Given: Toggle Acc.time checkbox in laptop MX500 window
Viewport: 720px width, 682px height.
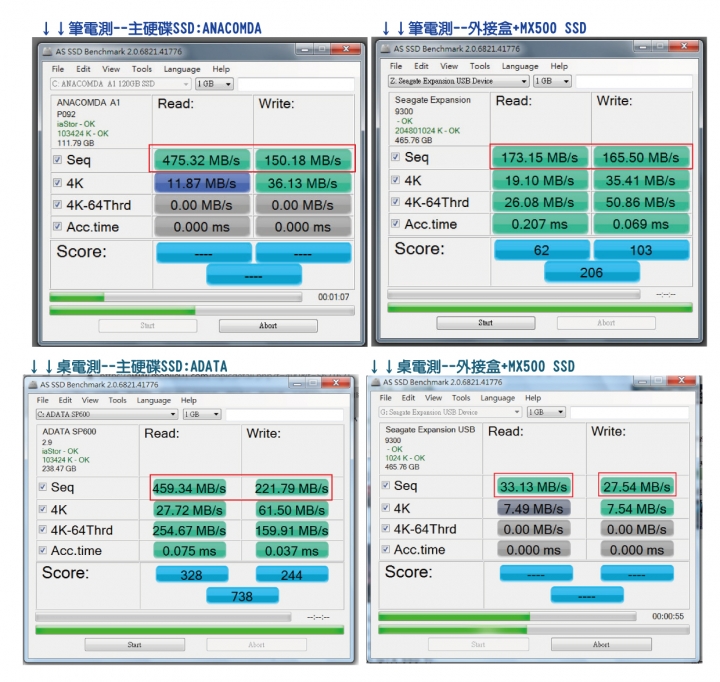Looking at the screenshot, I should pos(395,224).
